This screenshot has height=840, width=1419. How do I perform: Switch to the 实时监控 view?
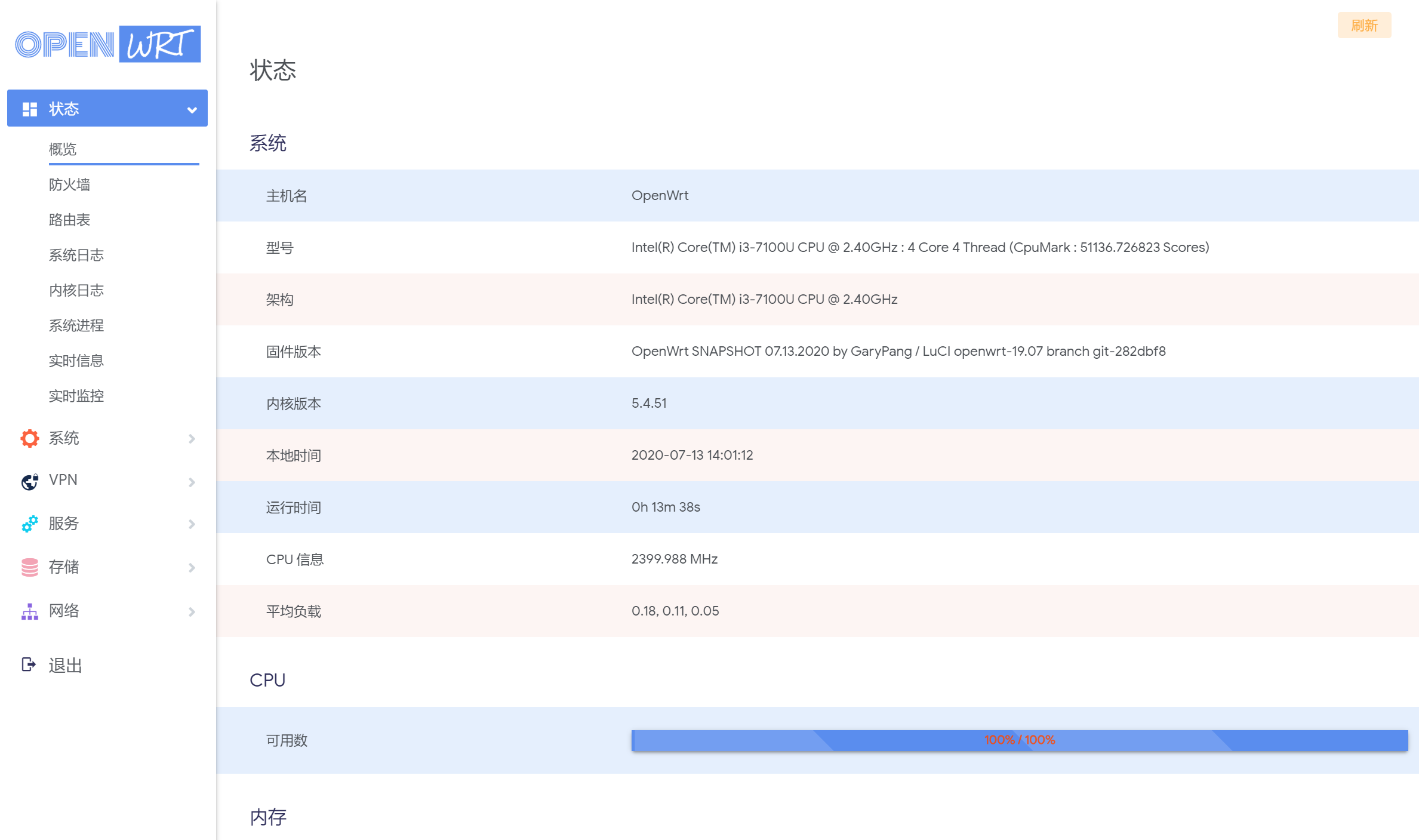tap(76, 396)
